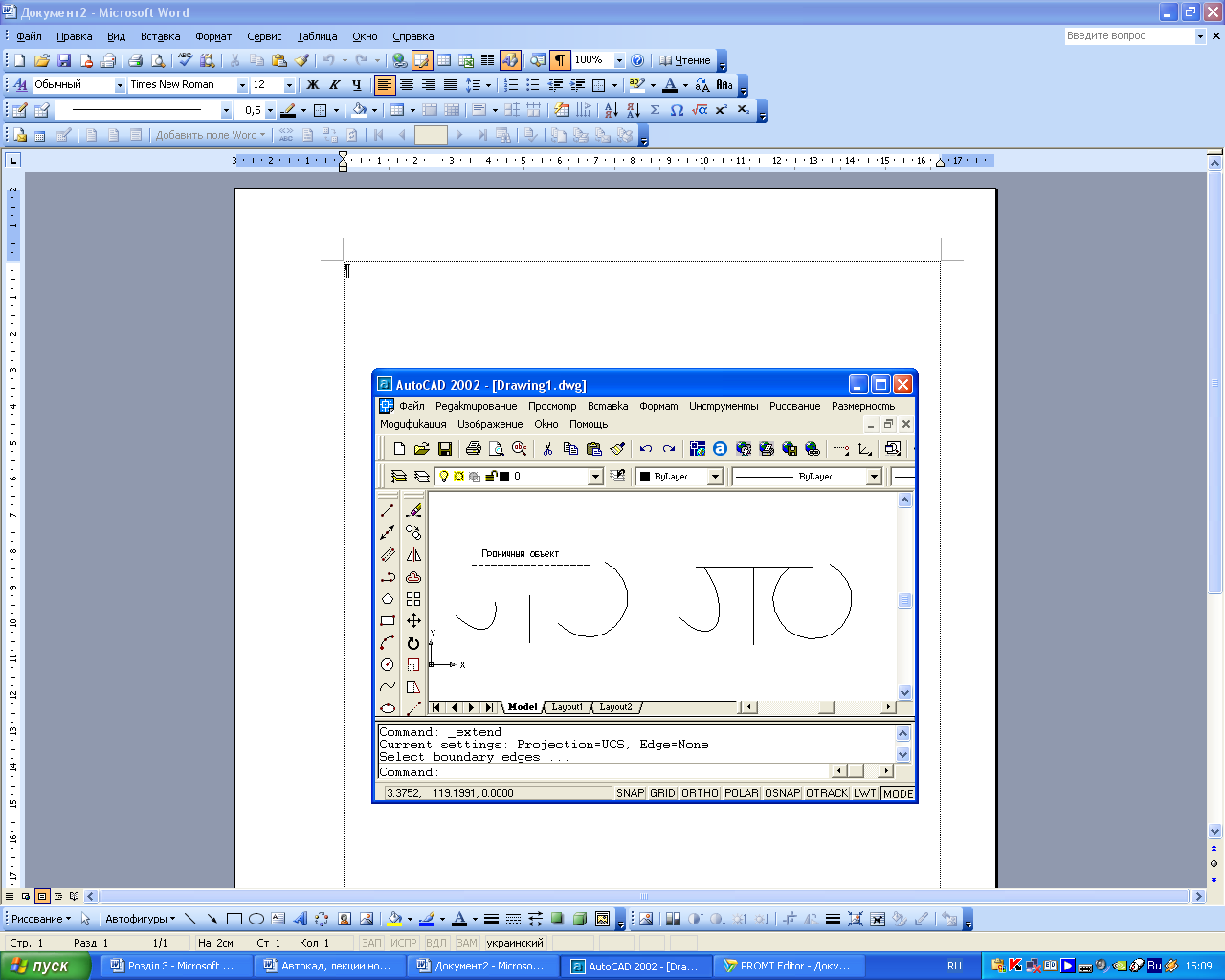This screenshot has width=1225, height=980.
Task: Click the Insert Table icon in Word
Action: pos(444,60)
